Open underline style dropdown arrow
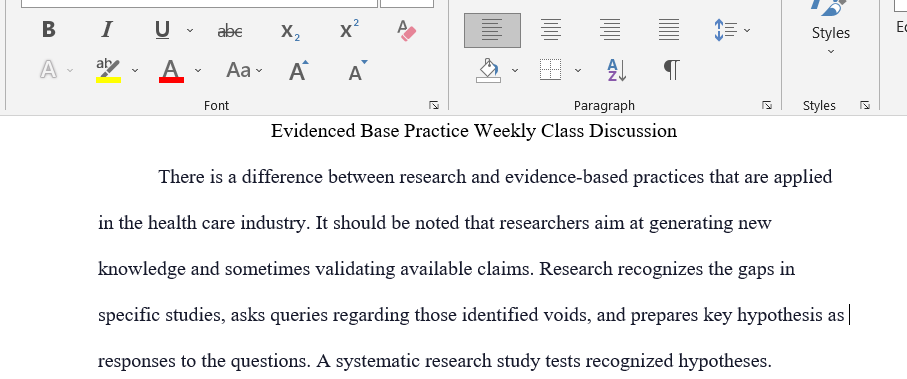 point(190,30)
